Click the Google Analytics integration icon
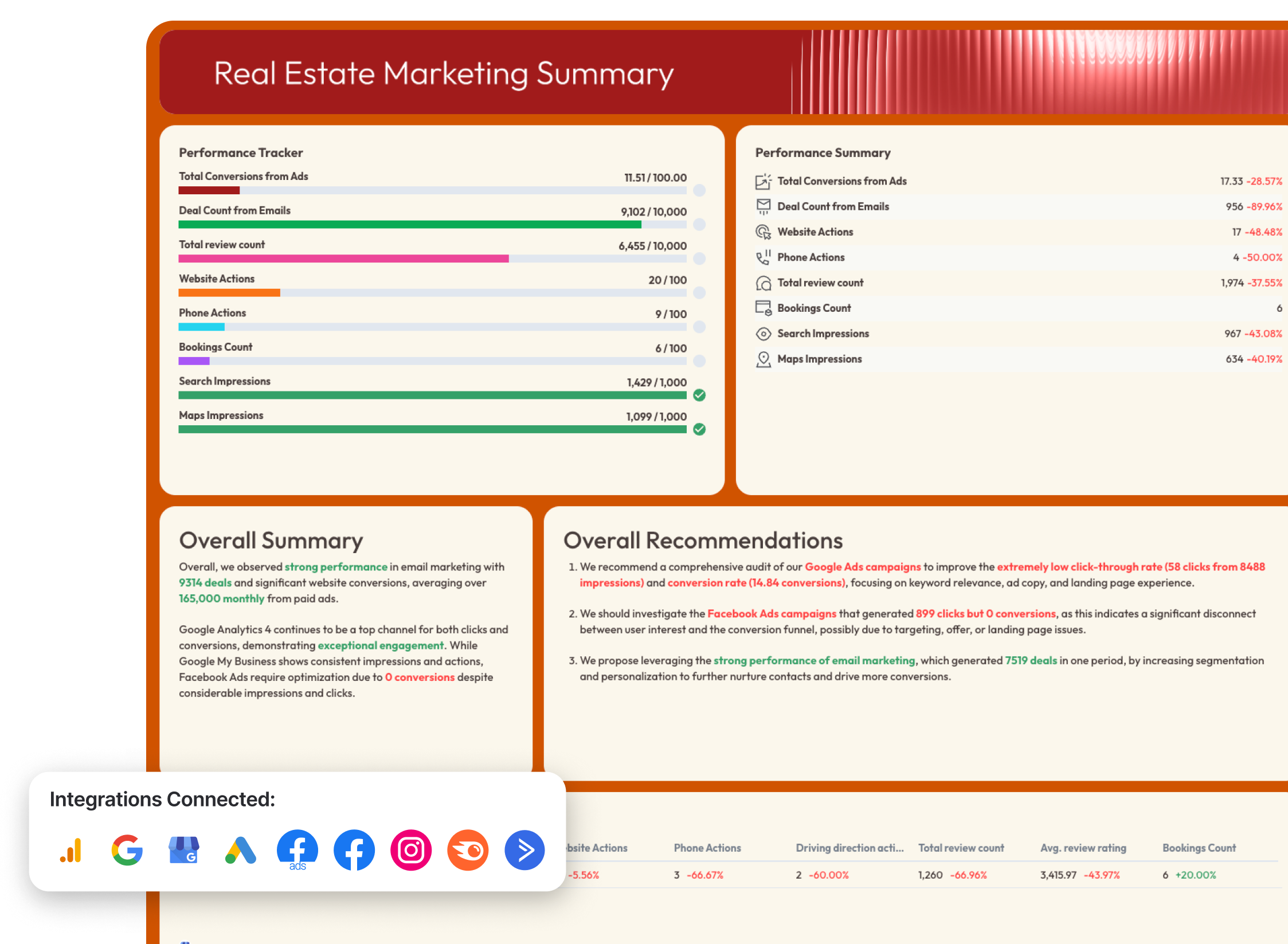This screenshot has height=944, width=1288. coord(70,851)
